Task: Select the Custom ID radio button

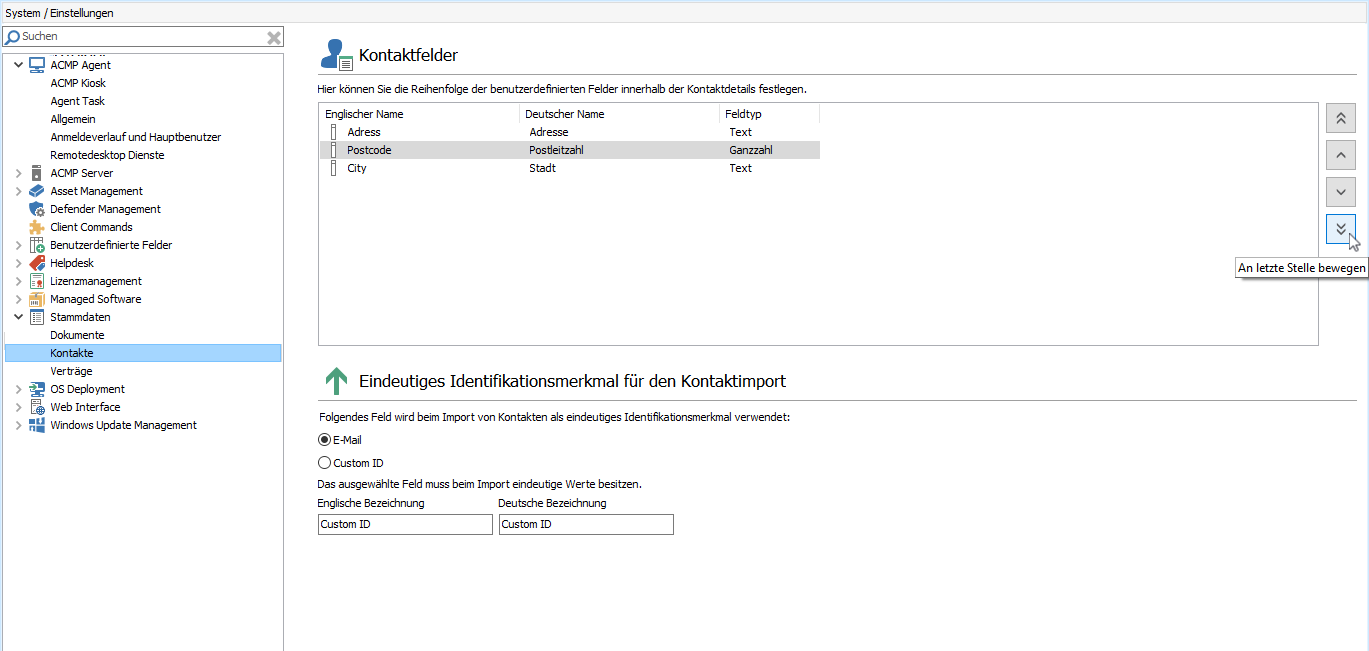Action: [x=324, y=463]
